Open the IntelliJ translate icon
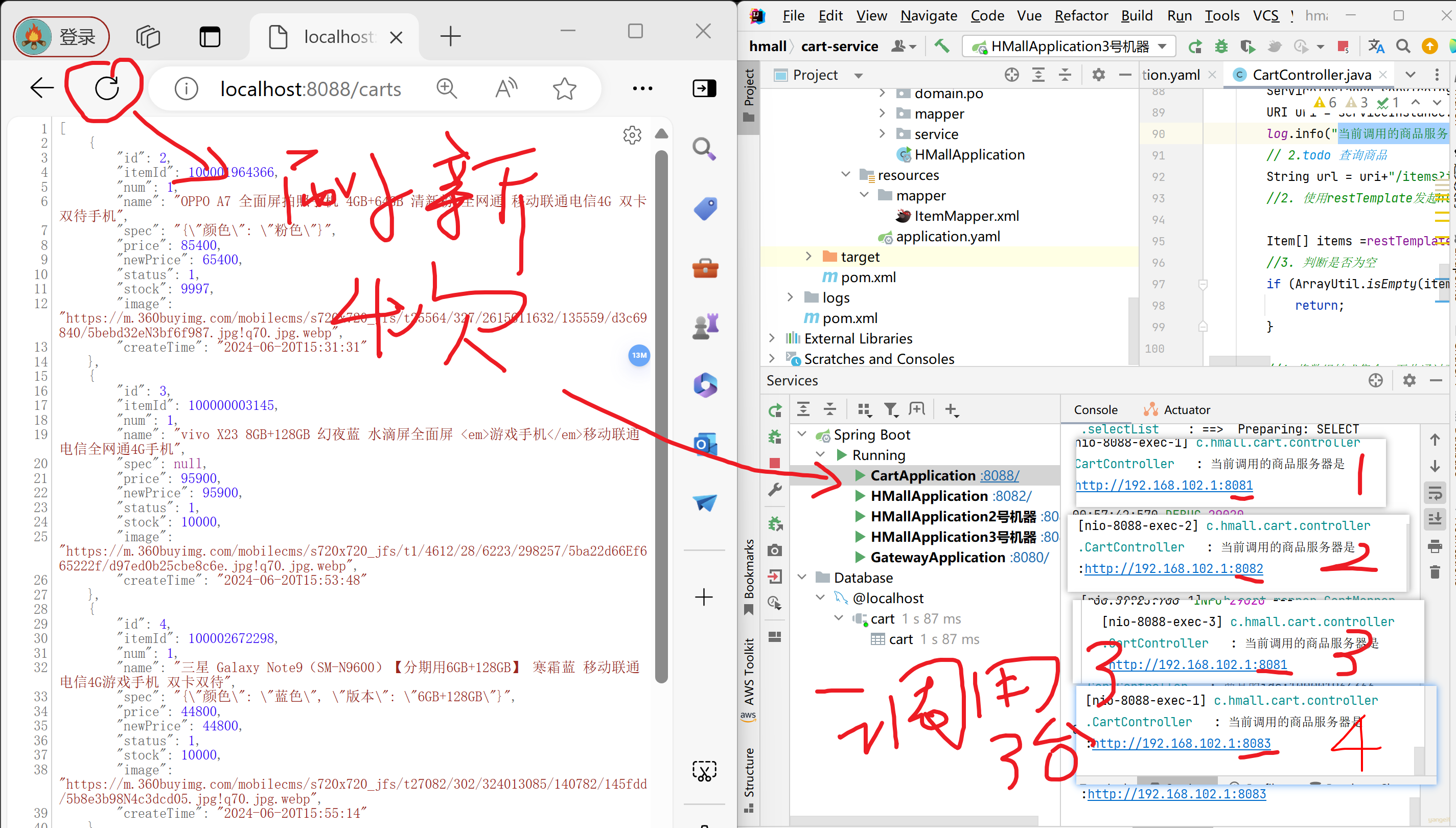This screenshot has width=1456, height=828. click(x=1376, y=46)
